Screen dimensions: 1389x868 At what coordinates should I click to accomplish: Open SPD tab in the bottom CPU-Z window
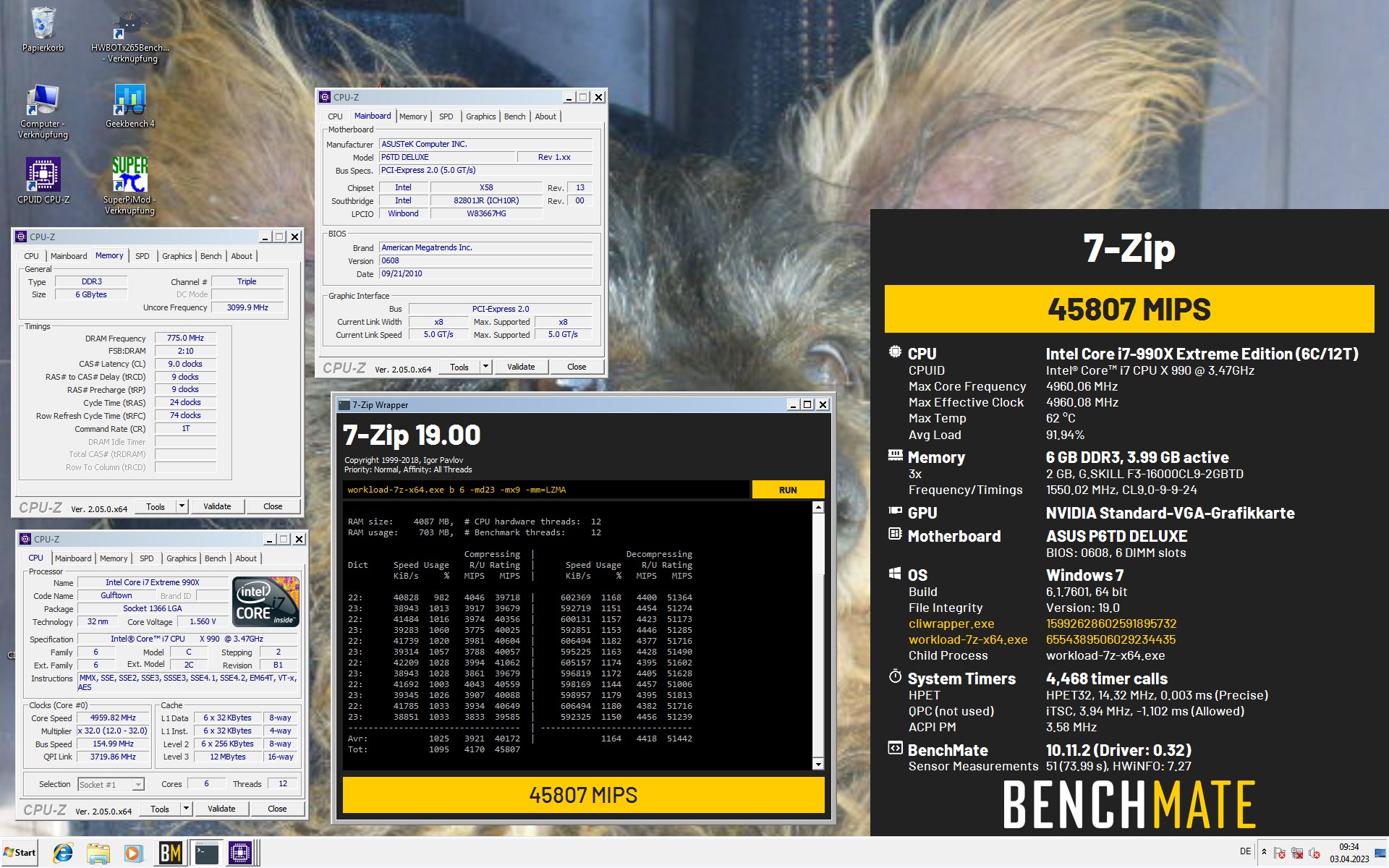[146, 558]
